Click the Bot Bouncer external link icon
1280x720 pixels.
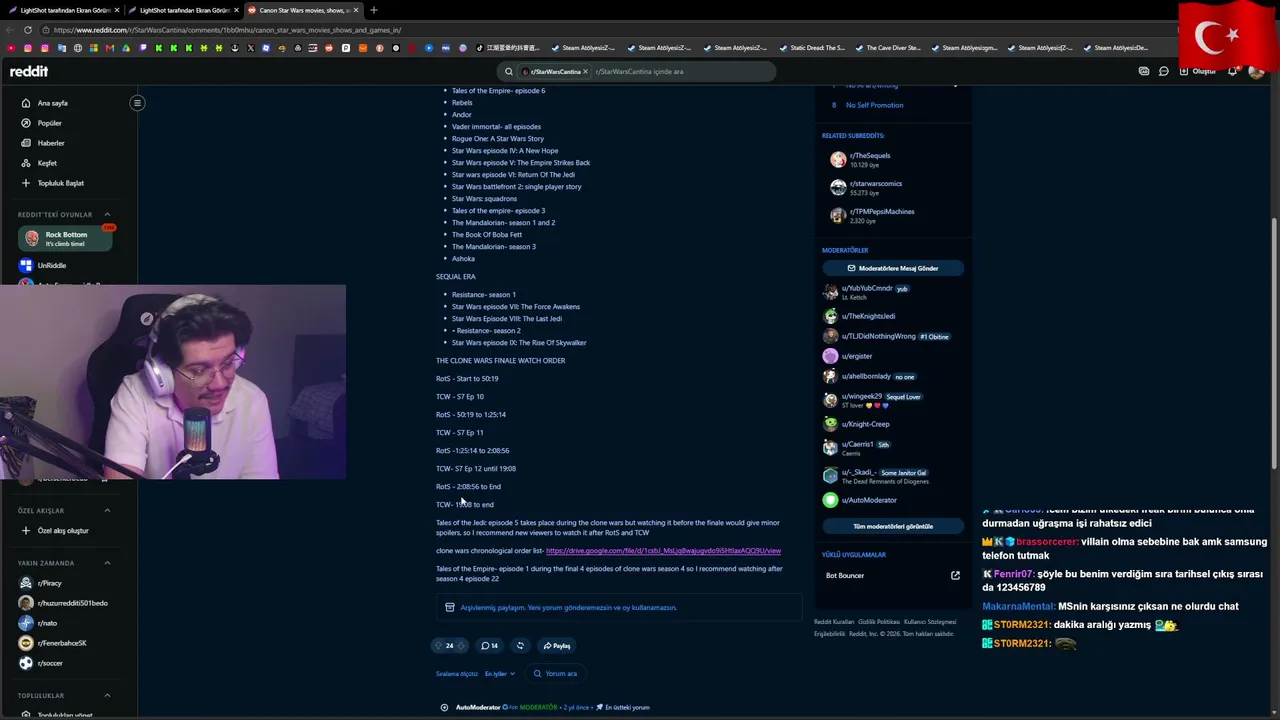coord(955,575)
